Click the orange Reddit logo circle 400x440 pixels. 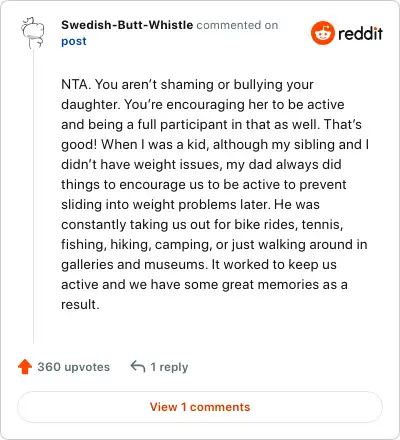(x=322, y=33)
